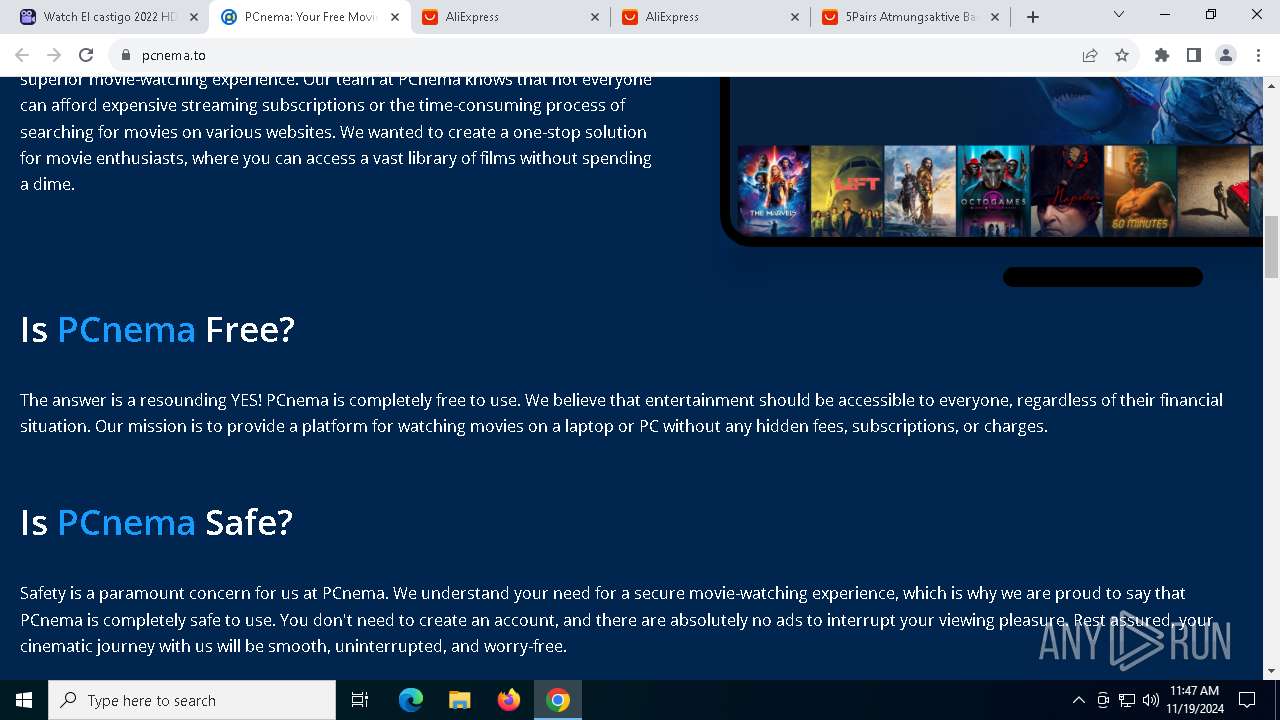The height and width of the screenshot is (720, 1280).
Task: Click the Chrome taskbar icon
Action: point(558,700)
